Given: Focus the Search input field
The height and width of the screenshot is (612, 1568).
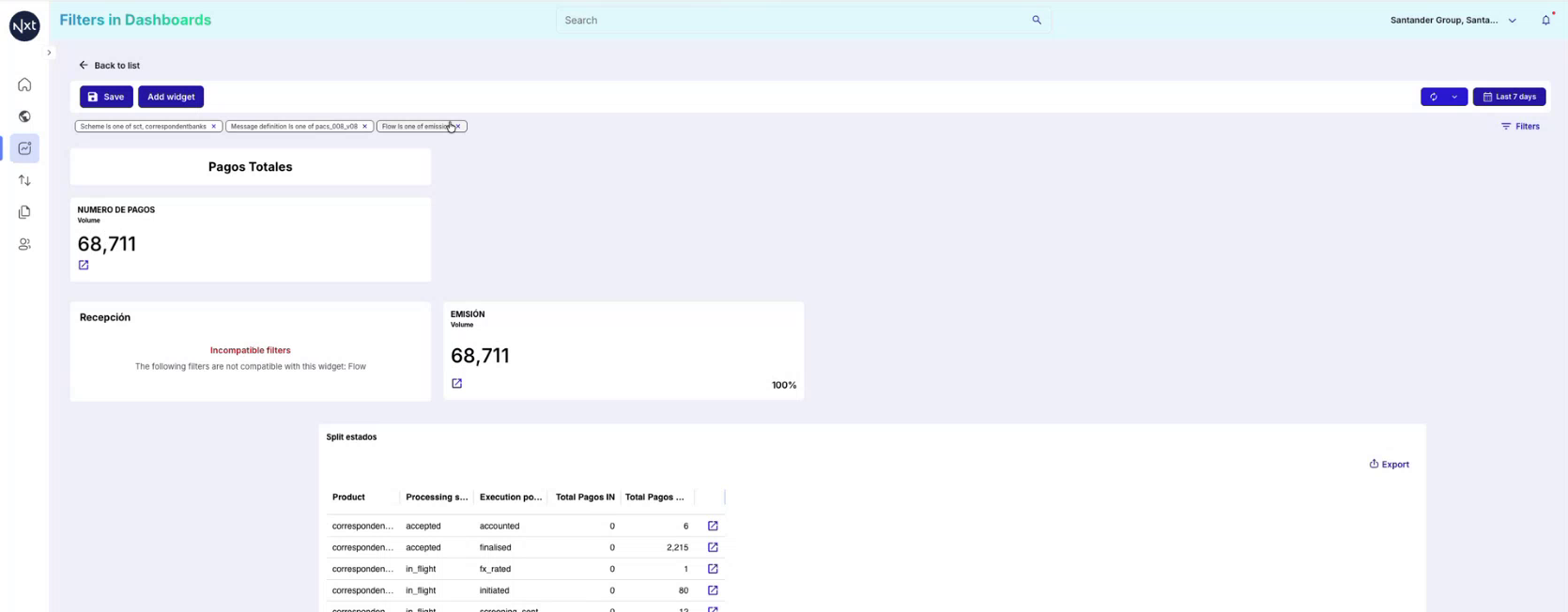Looking at the screenshot, I should (793, 20).
